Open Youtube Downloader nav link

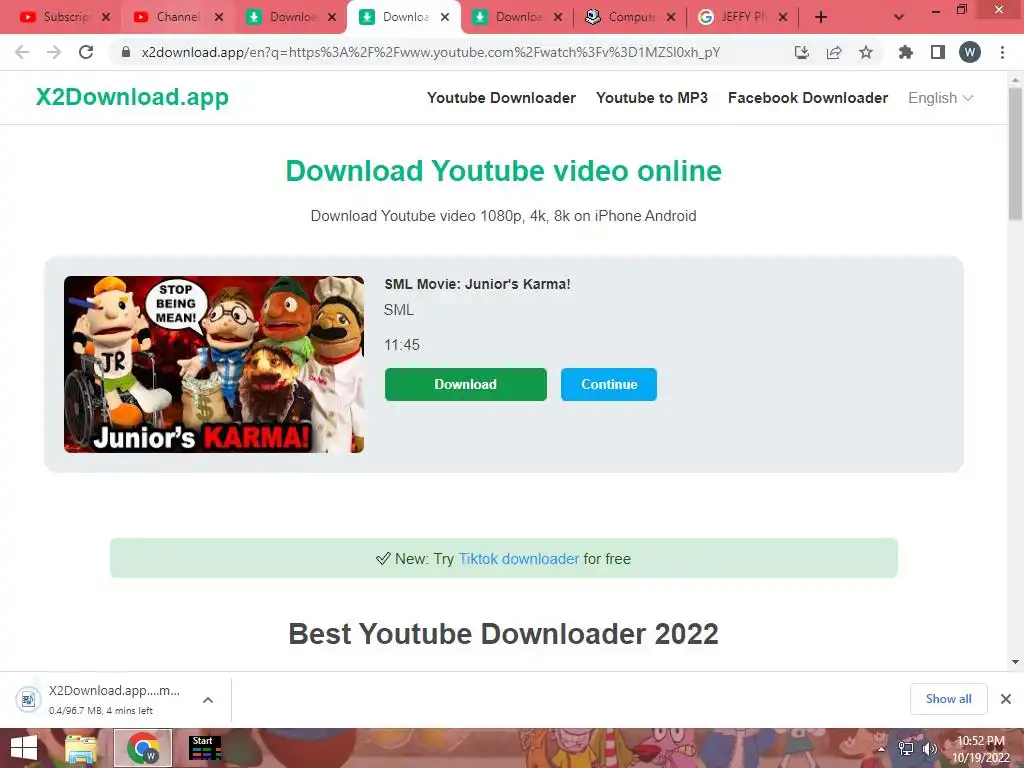click(x=502, y=98)
